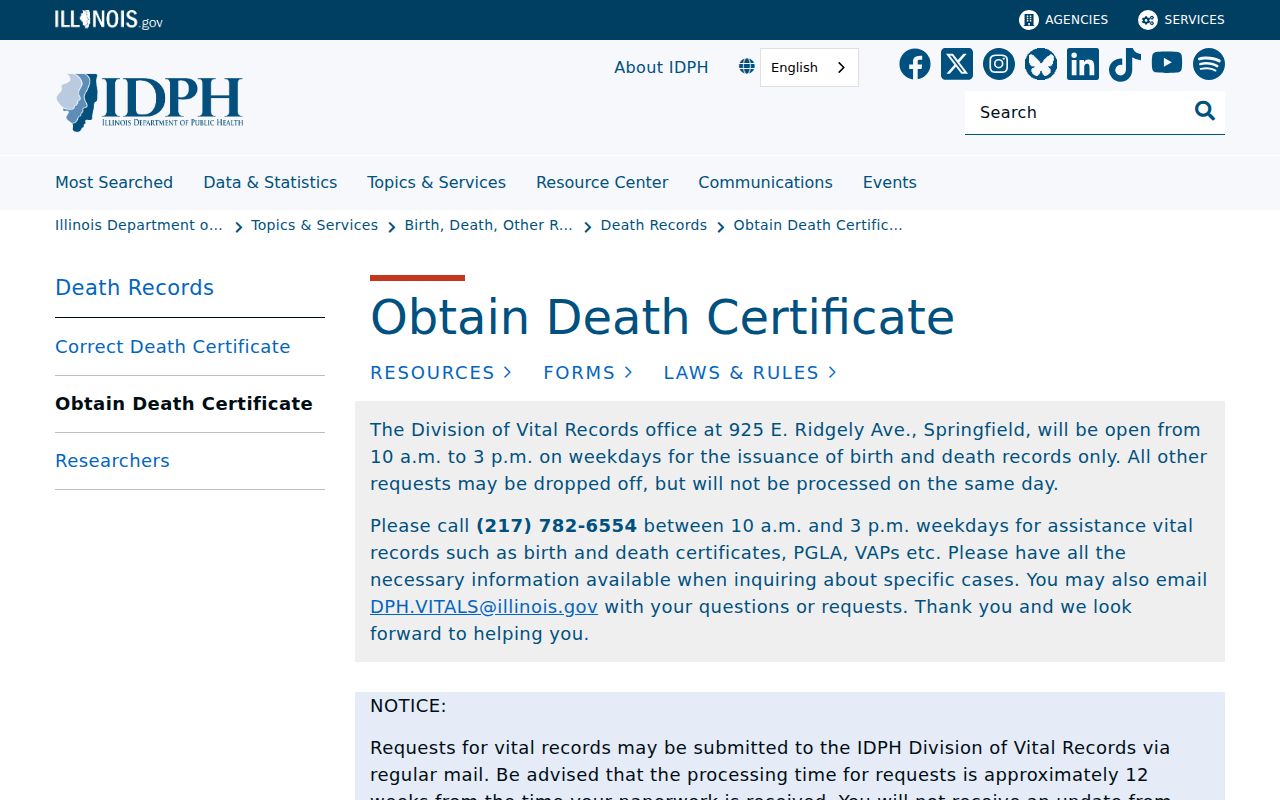This screenshot has width=1280, height=800.
Task: Click the IDPH logo
Action: pos(150,102)
